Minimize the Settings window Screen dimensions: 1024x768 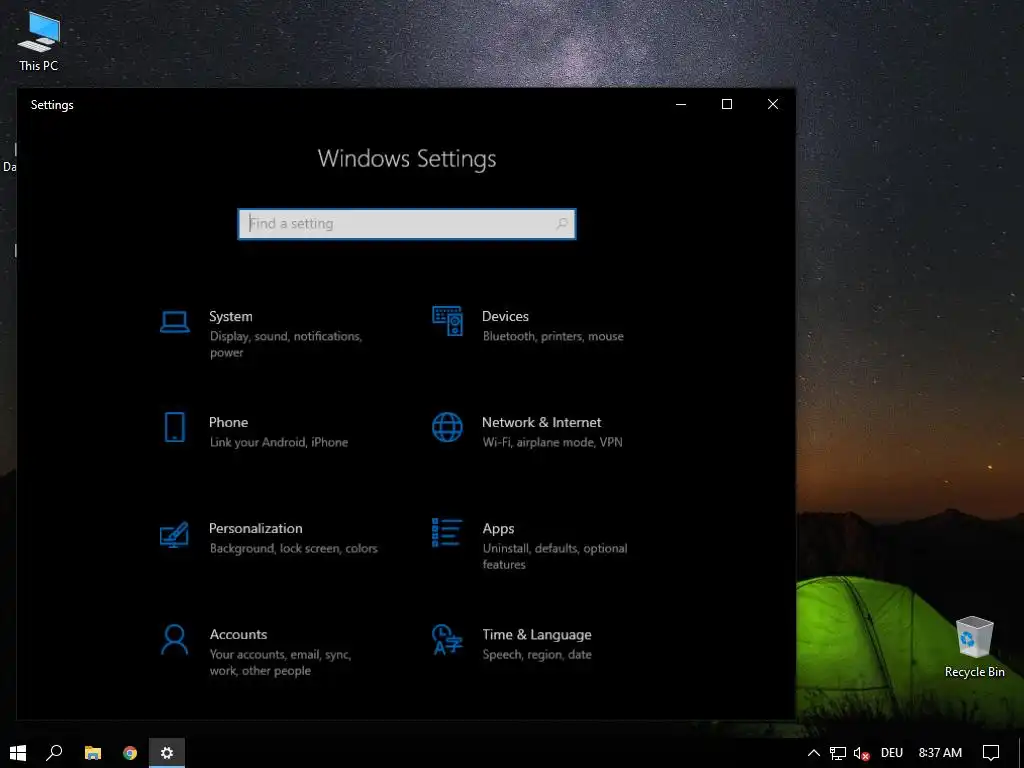click(681, 104)
